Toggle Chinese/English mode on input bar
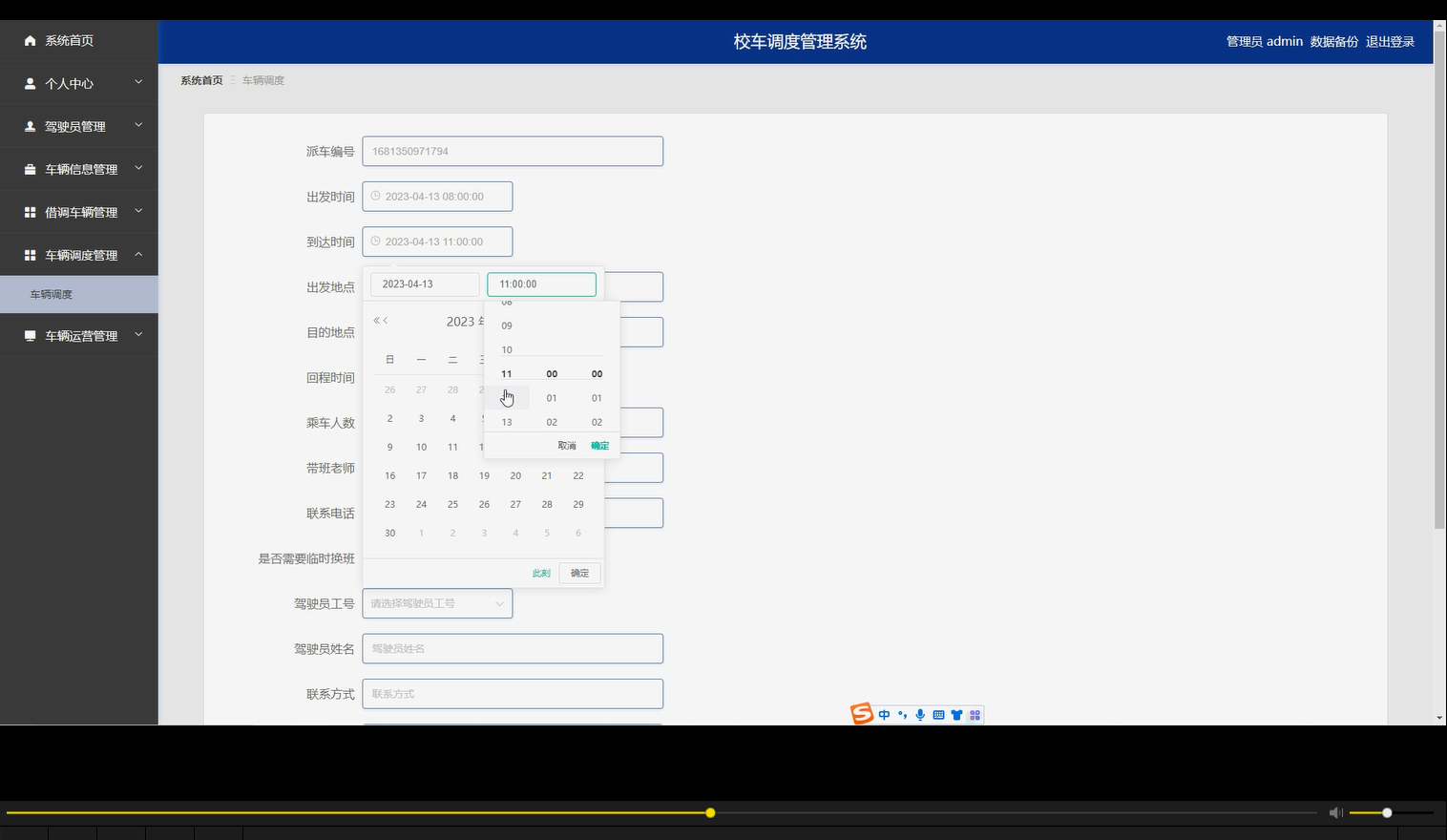The image size is (1447, 840). [x=884, y=714]
